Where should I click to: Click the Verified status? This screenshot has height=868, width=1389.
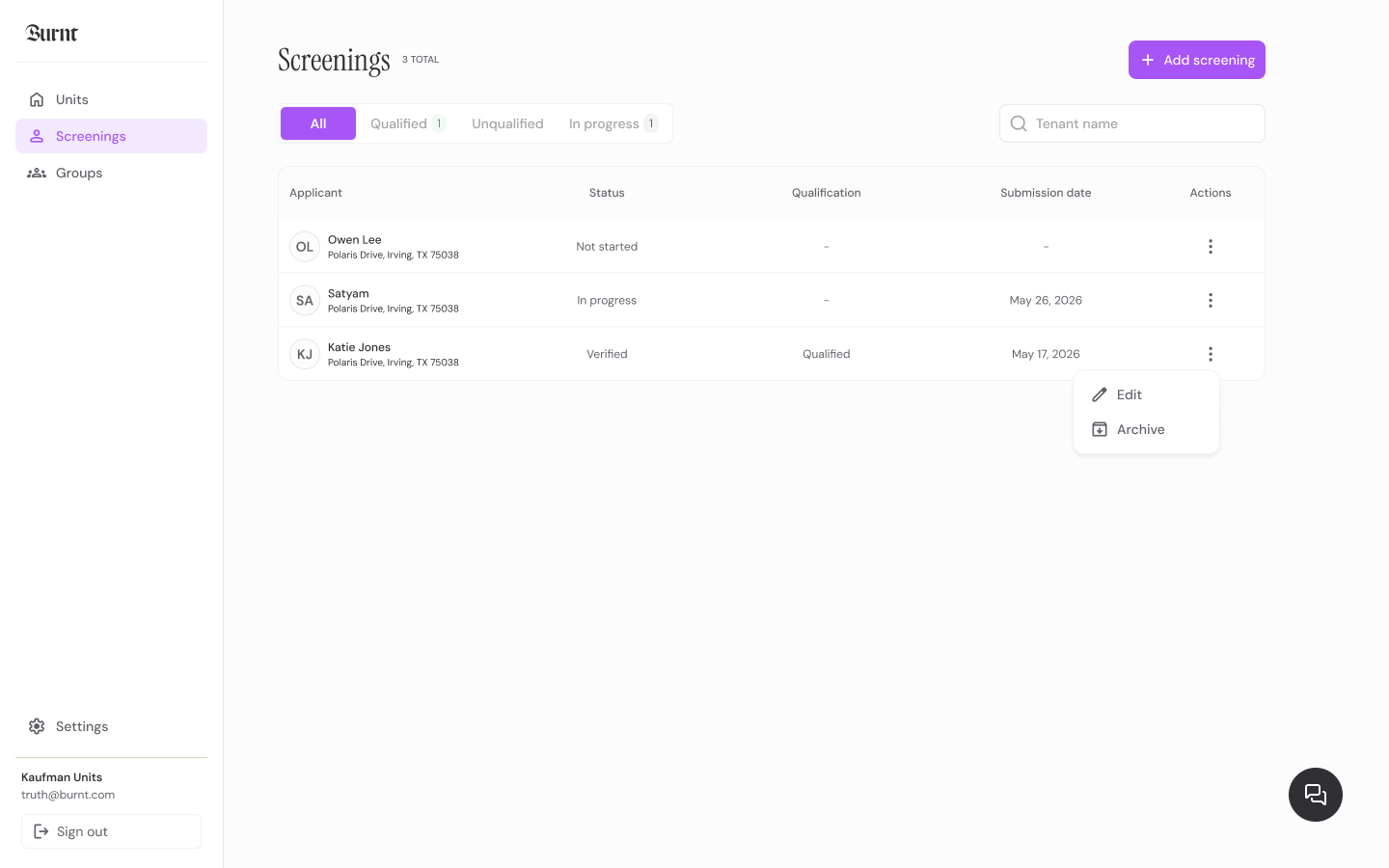click(x=607, y=354)
